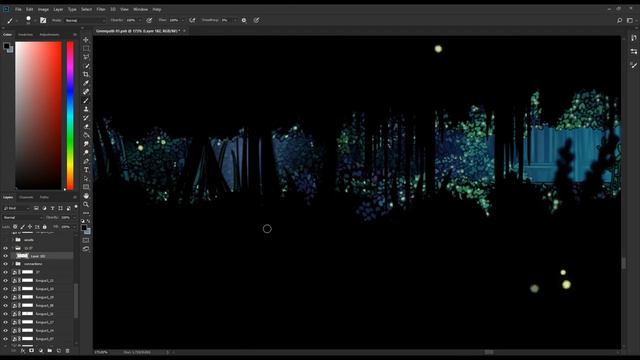This screenshot has height=360, width=640.
Task: Open the Filter menu
Action: 101,9
